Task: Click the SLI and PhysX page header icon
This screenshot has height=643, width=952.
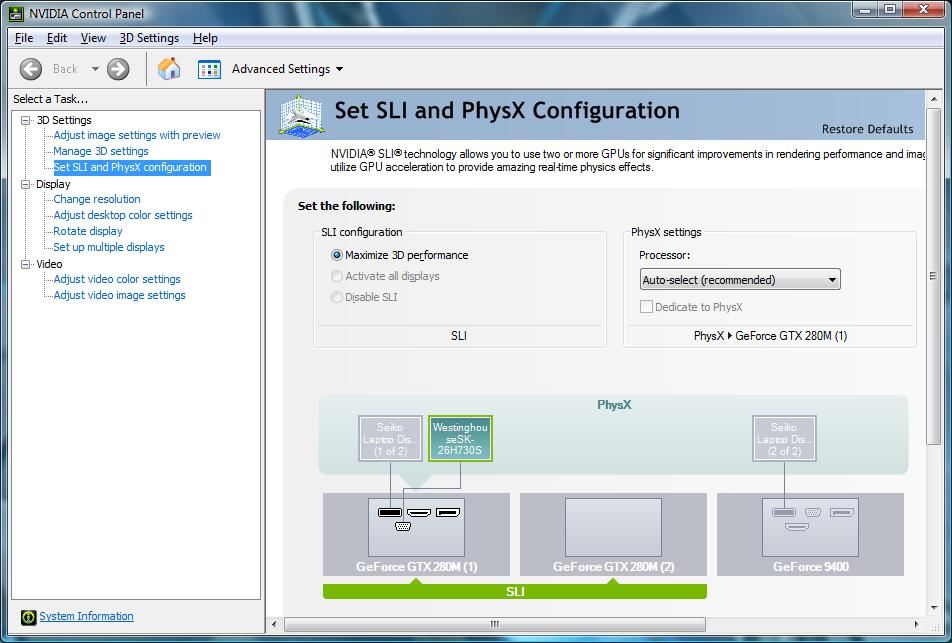Action: [x=301, y=115]
